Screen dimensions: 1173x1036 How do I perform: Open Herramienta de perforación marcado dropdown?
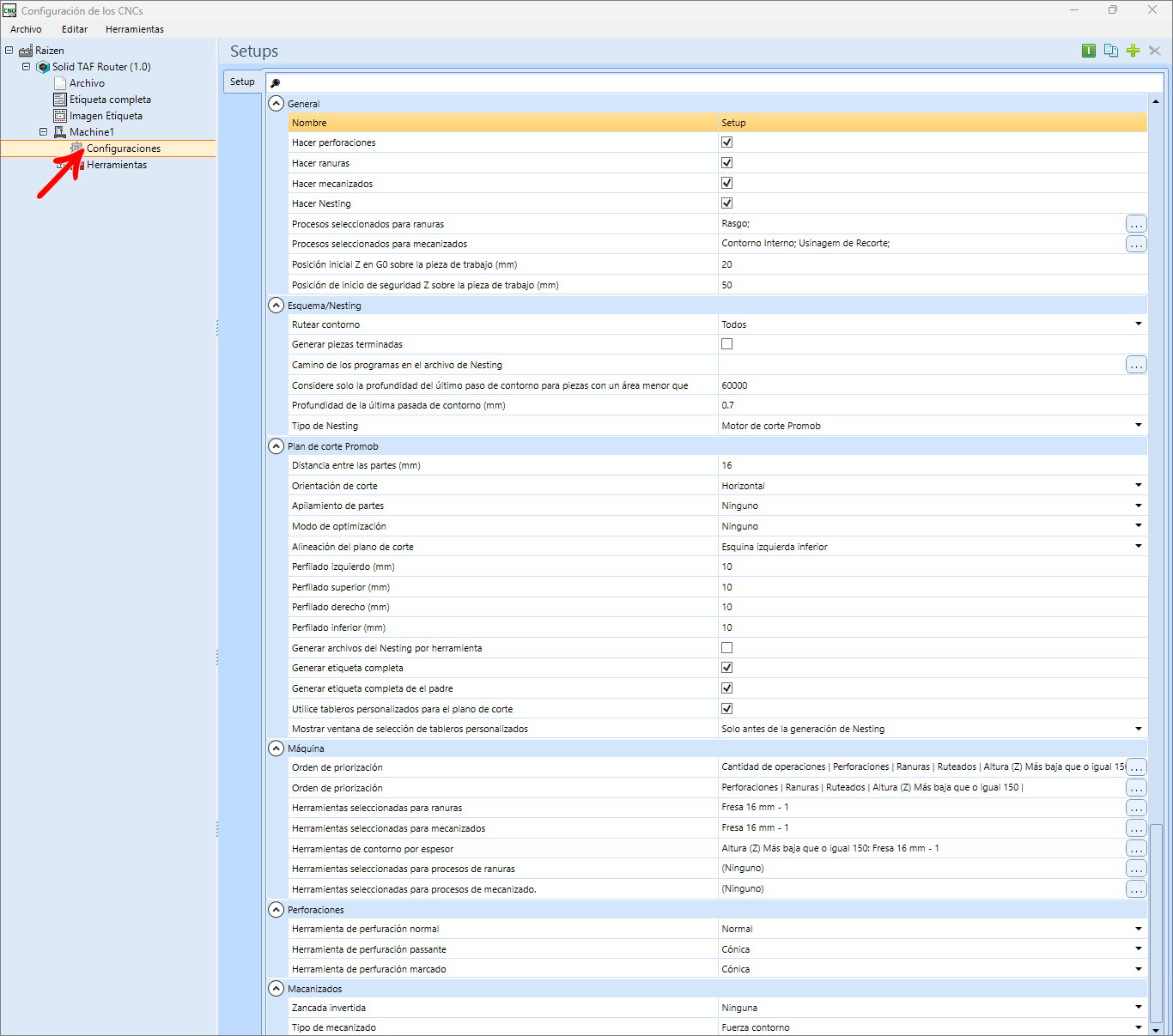point(1139,969)
